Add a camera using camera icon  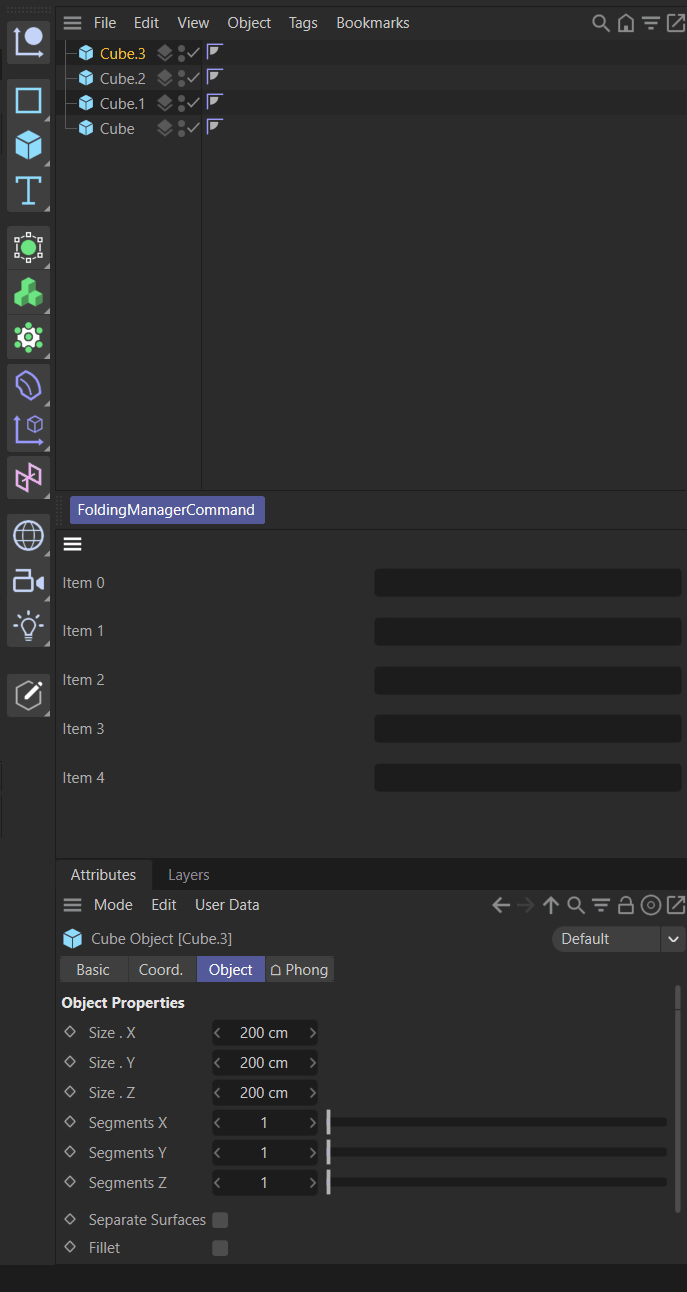[x=28, y=581]
